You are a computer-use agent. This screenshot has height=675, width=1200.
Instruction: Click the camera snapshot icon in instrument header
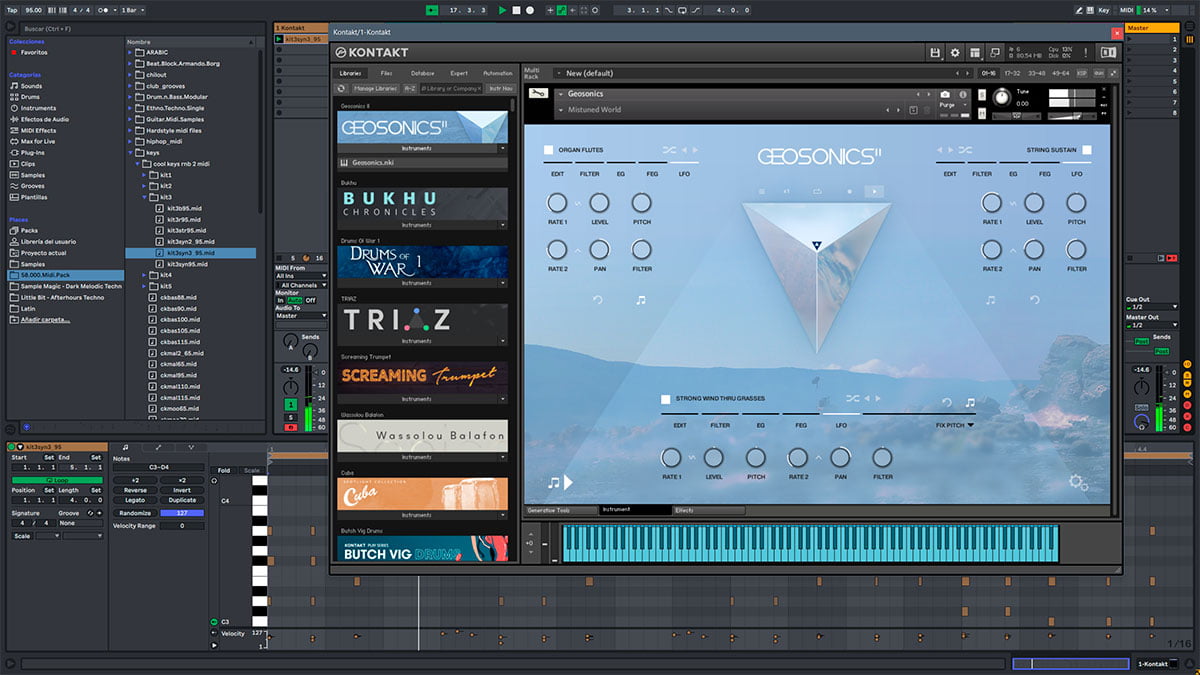946,94
